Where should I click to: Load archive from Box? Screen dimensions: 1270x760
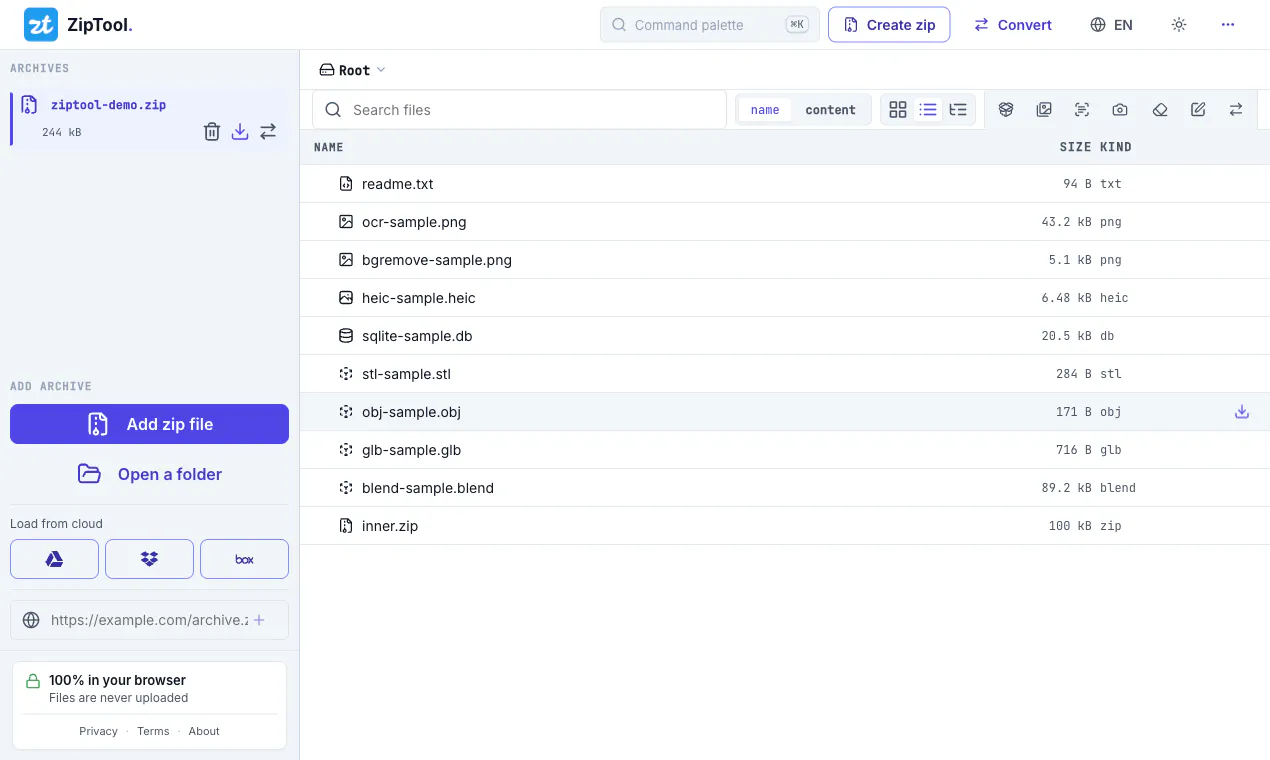point(244,559)
